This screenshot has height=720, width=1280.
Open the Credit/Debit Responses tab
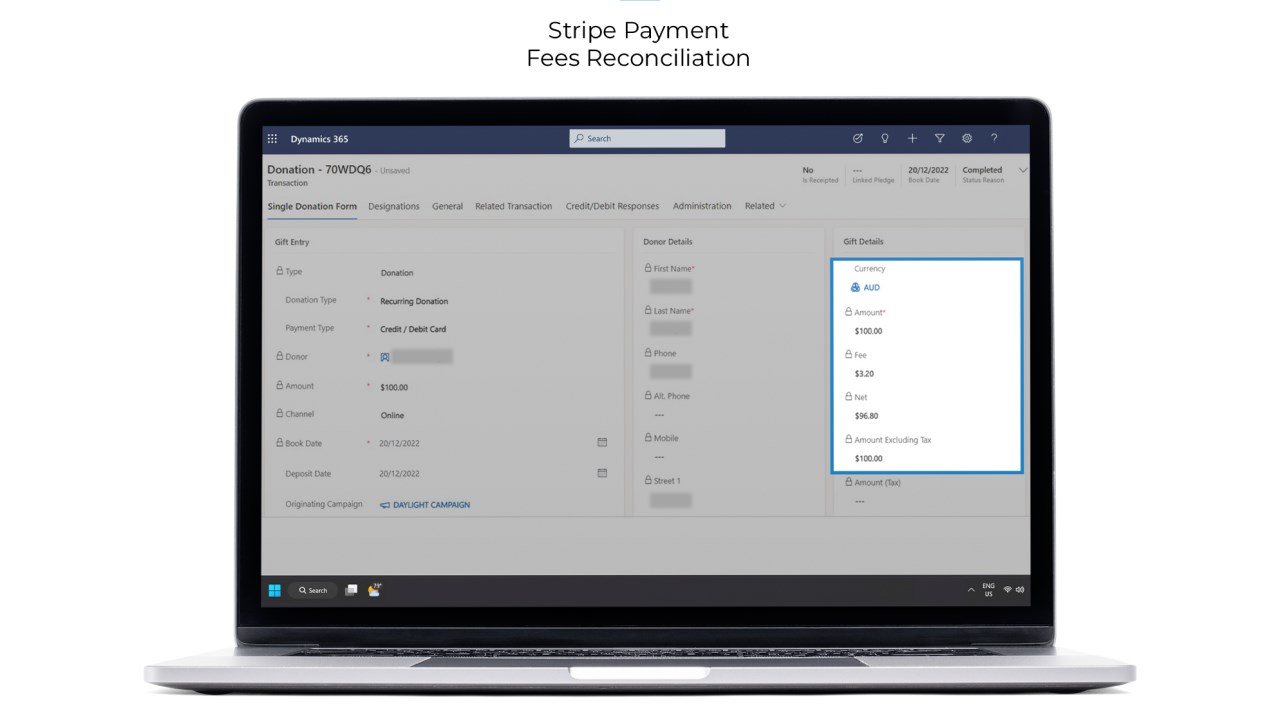pos(612,206)
